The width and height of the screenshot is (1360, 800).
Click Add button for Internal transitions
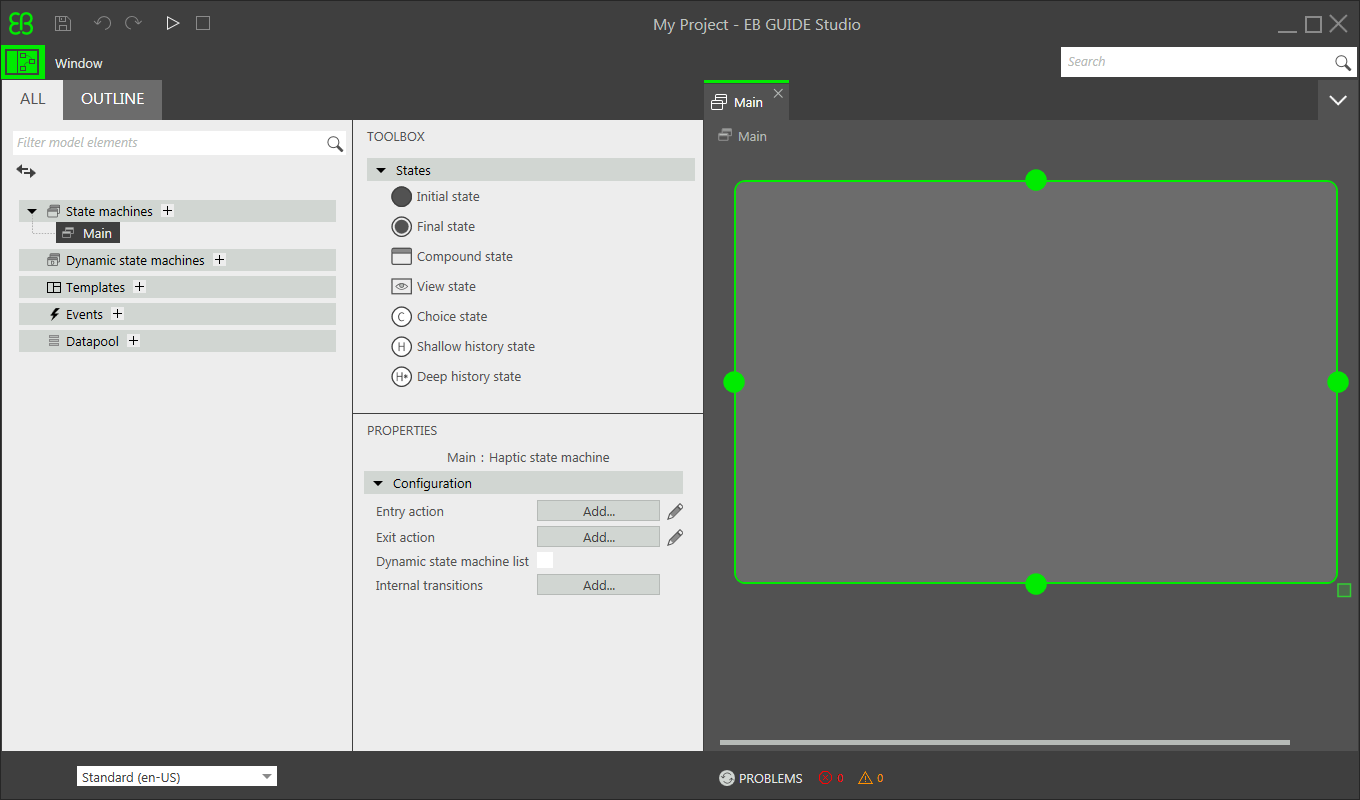(598, 585)
